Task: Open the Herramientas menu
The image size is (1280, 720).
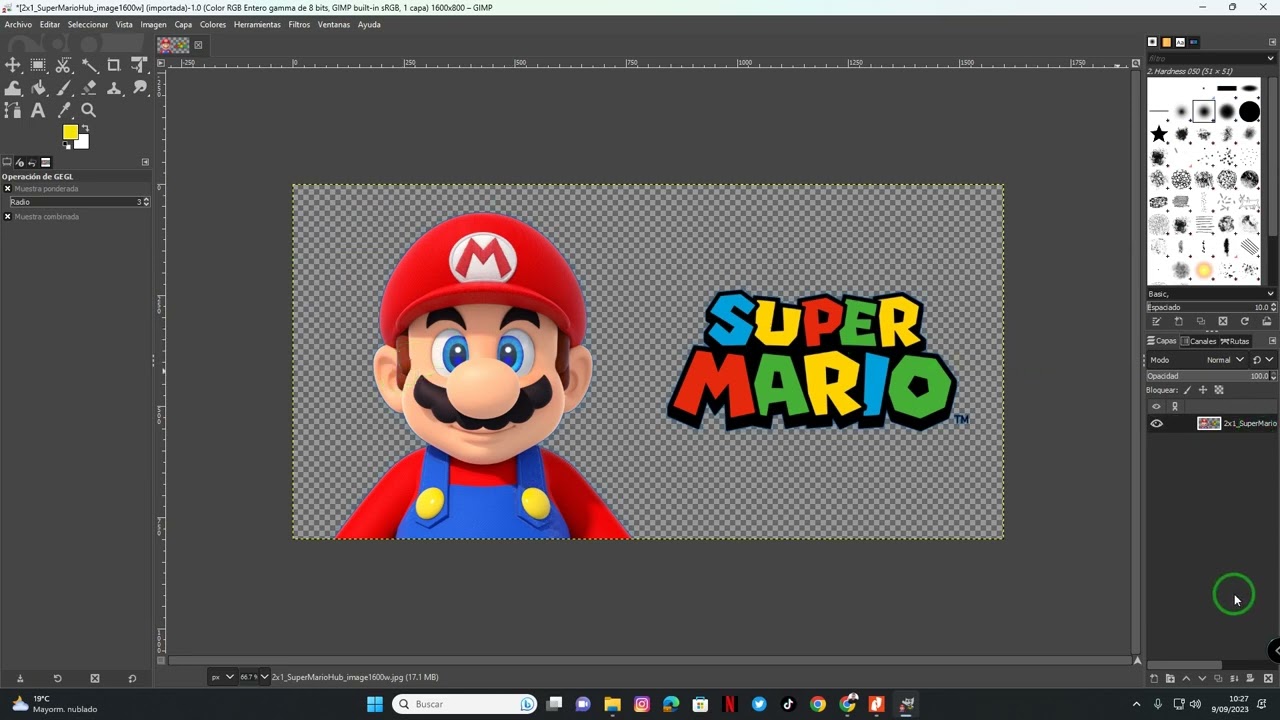Action: pos(257,24)
